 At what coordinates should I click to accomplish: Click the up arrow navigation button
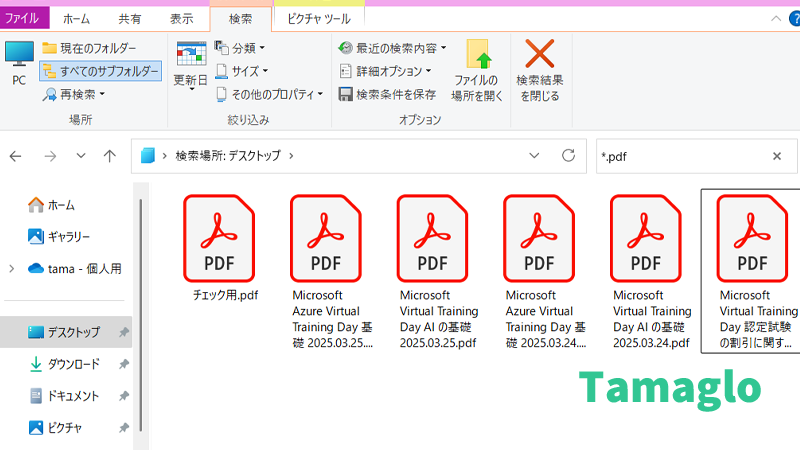(x=110, y=156)
